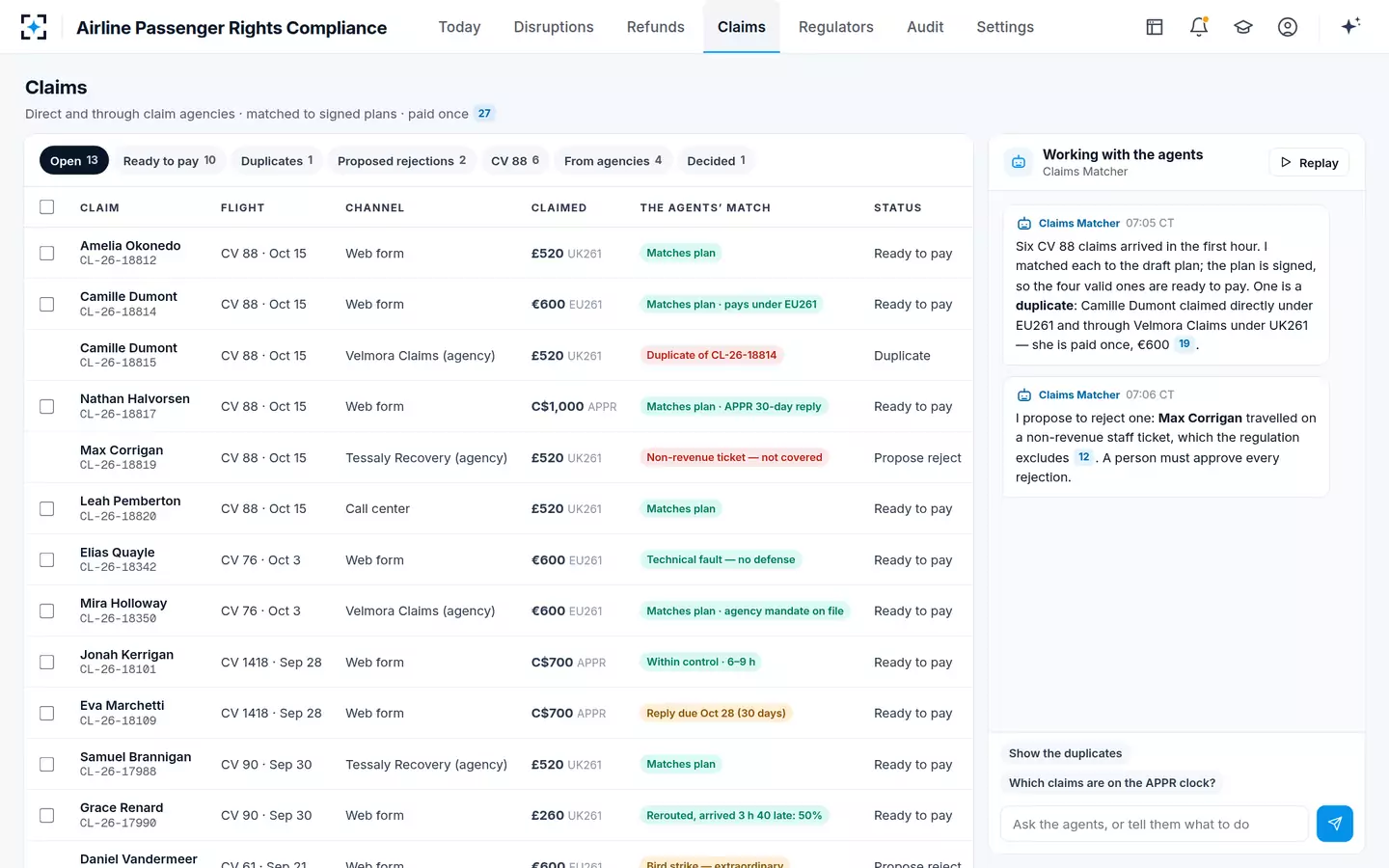Filter by Ready to pay claims
The height and width of the screenshot is (868, 1389).
[x=170, y=160]
